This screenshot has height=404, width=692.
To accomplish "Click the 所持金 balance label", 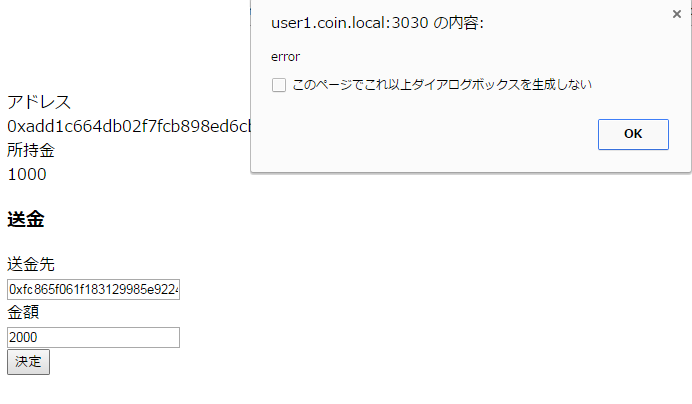I will click(x=31, y=150).
